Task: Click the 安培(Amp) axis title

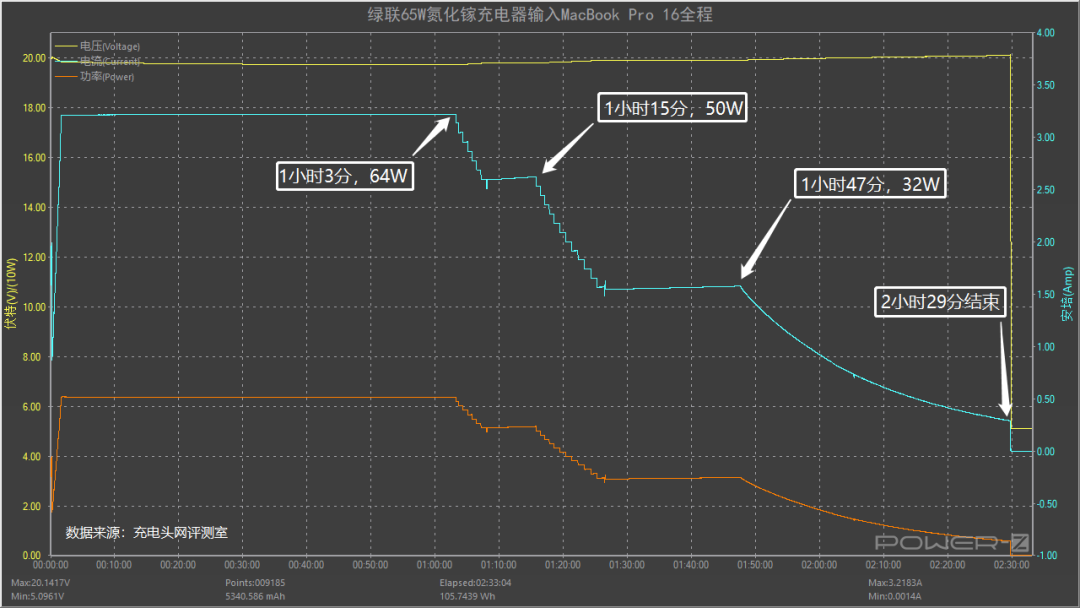Action: pos(1067,294)
